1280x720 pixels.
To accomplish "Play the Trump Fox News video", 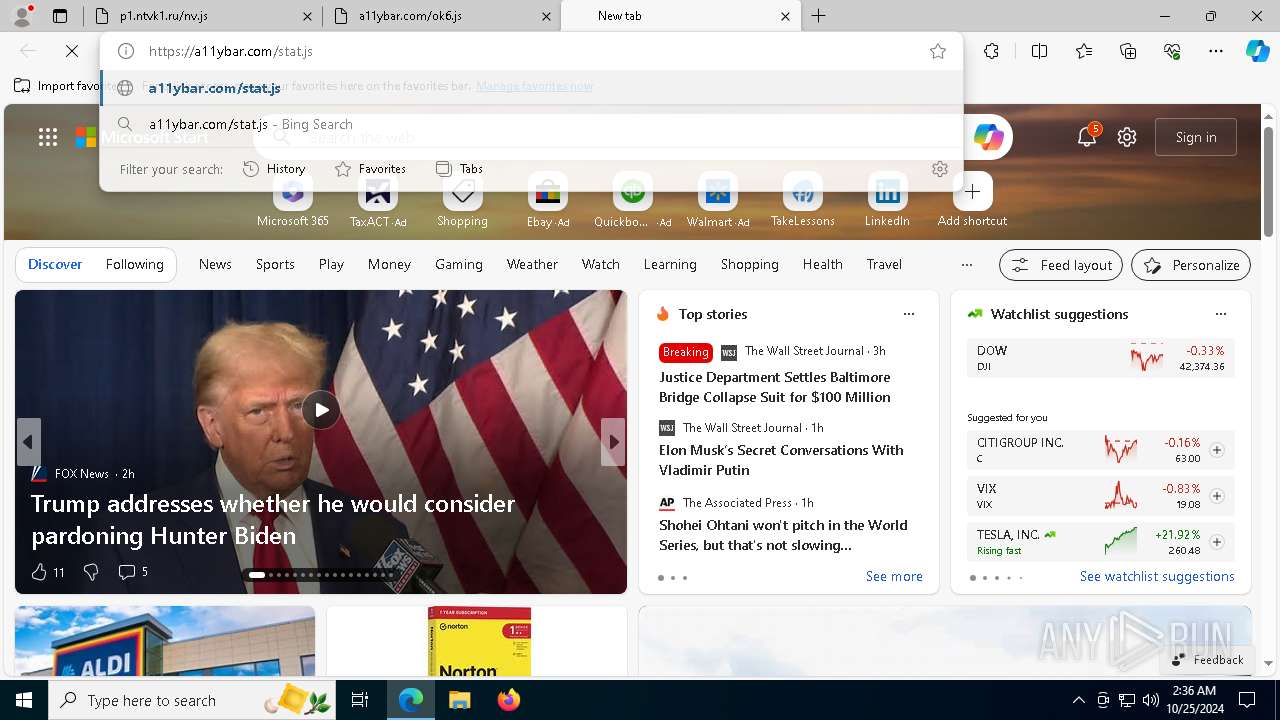I will coord(321,410).
